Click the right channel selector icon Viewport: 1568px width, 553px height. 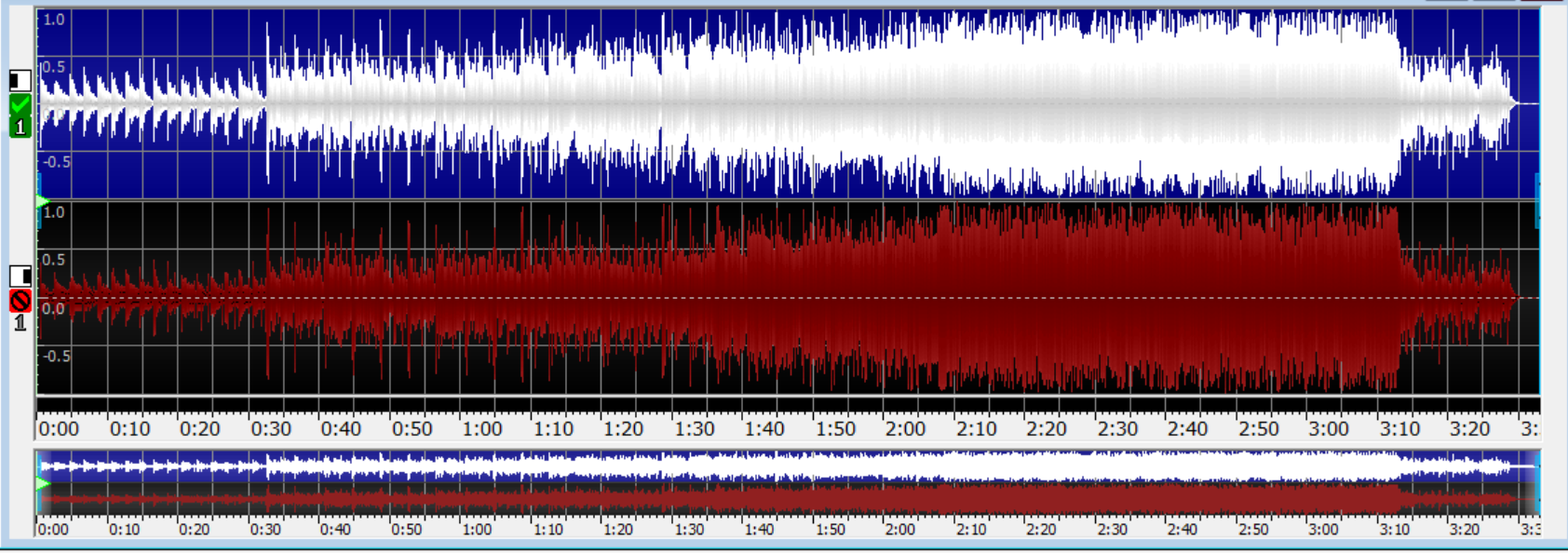pos(20,276)
